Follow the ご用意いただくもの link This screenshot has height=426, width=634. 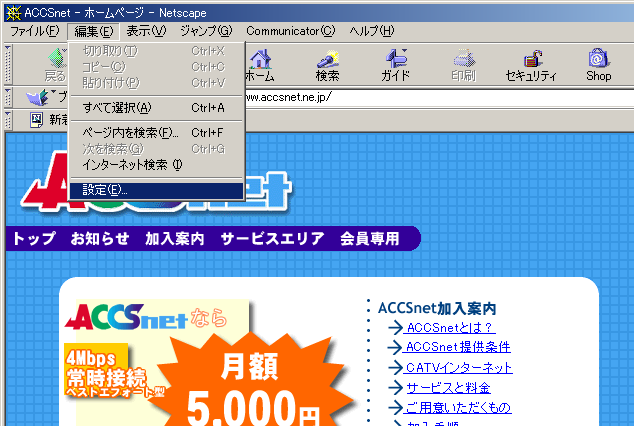[x=457, y=407]
